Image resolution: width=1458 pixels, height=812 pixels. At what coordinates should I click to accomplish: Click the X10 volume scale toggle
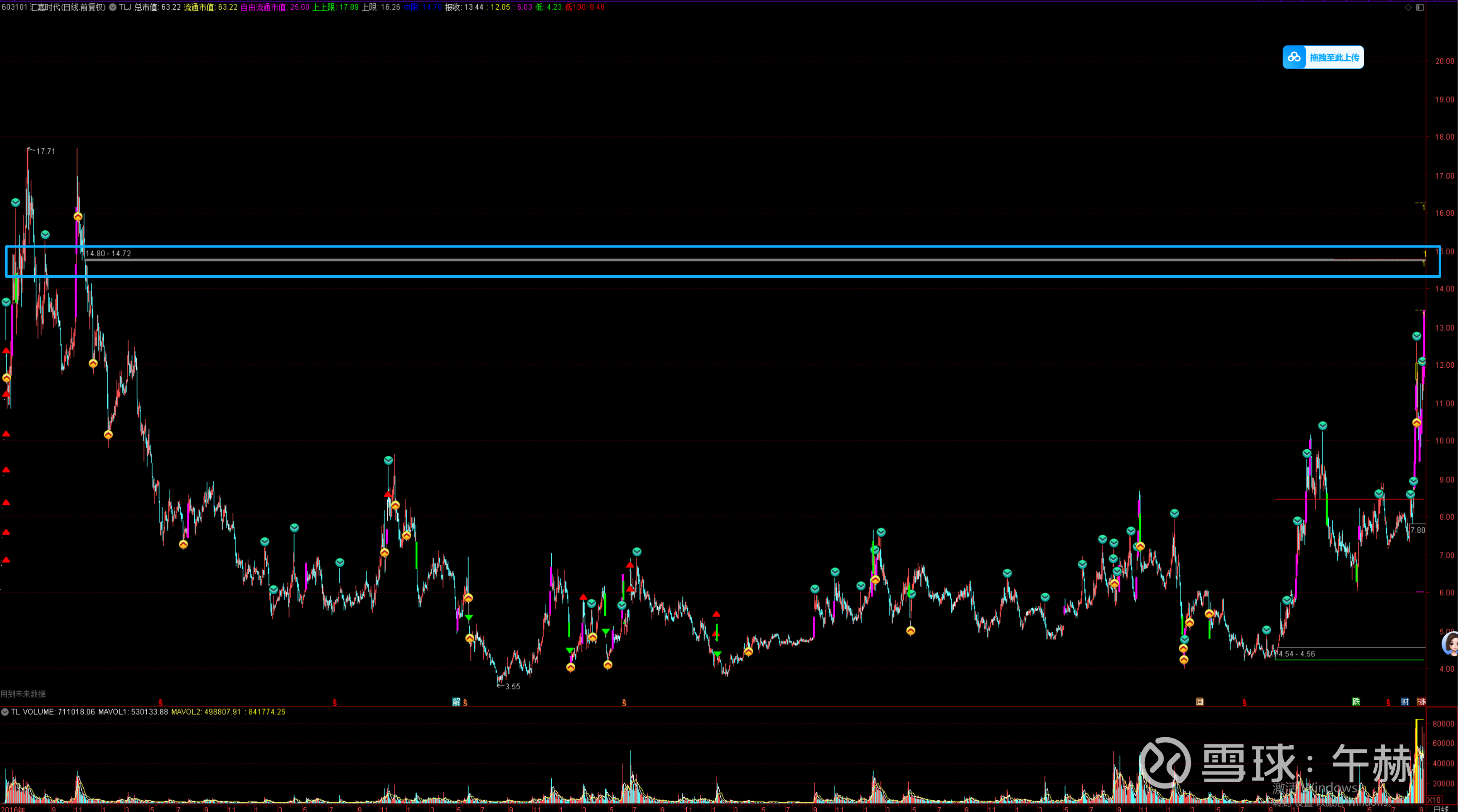[1434, 799]
